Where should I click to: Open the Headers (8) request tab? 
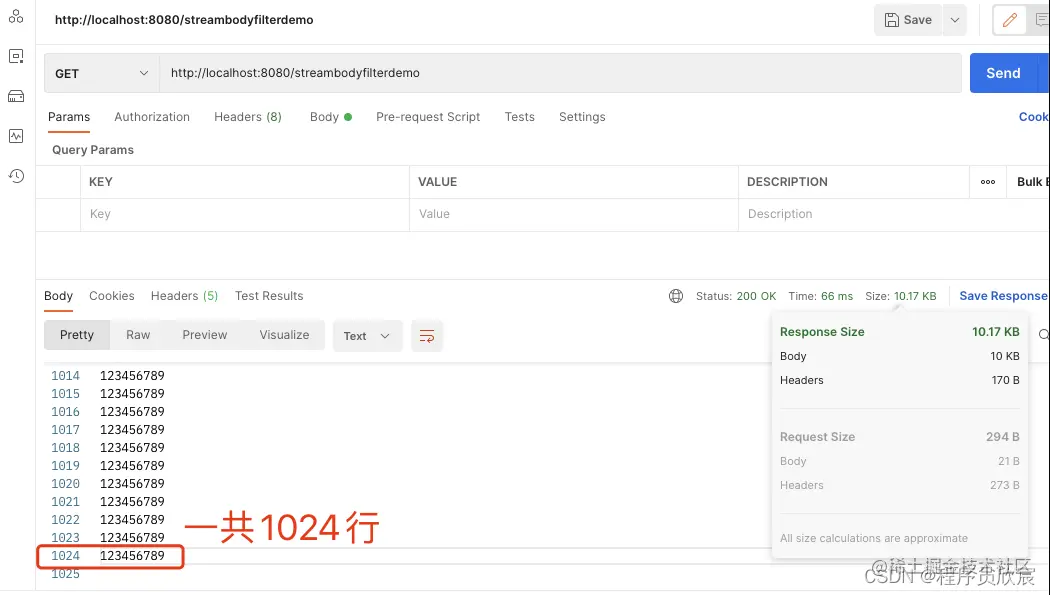(x=248, y=117)
